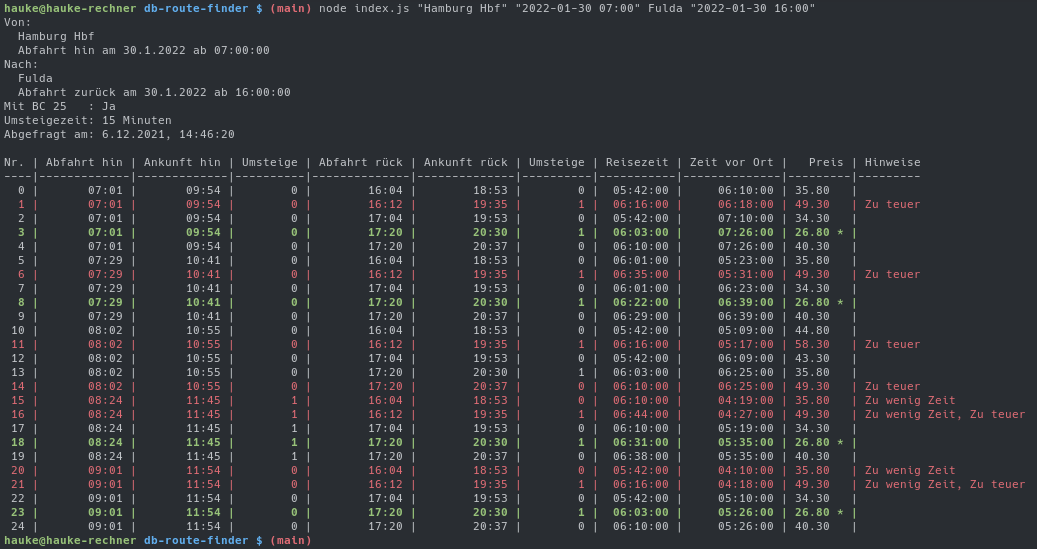Screen dimensions: 1037x549
Task: Click the price "43.30" in row 12
Action: (812, 359)
